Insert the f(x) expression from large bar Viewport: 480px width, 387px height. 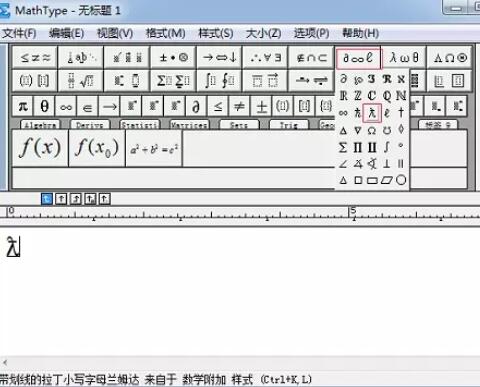pos(40,148)
